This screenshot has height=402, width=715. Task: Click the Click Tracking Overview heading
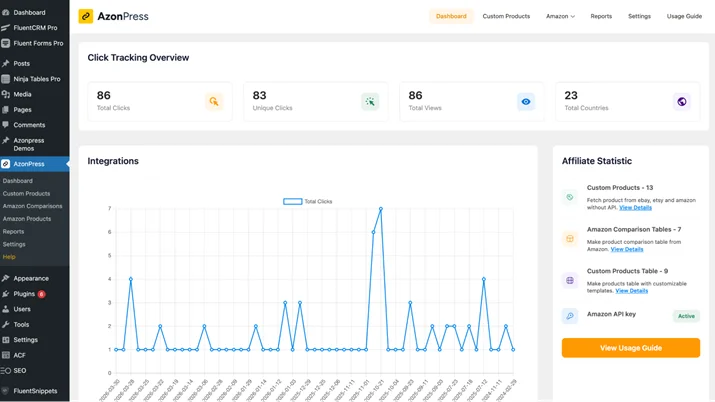click(138, 58)
